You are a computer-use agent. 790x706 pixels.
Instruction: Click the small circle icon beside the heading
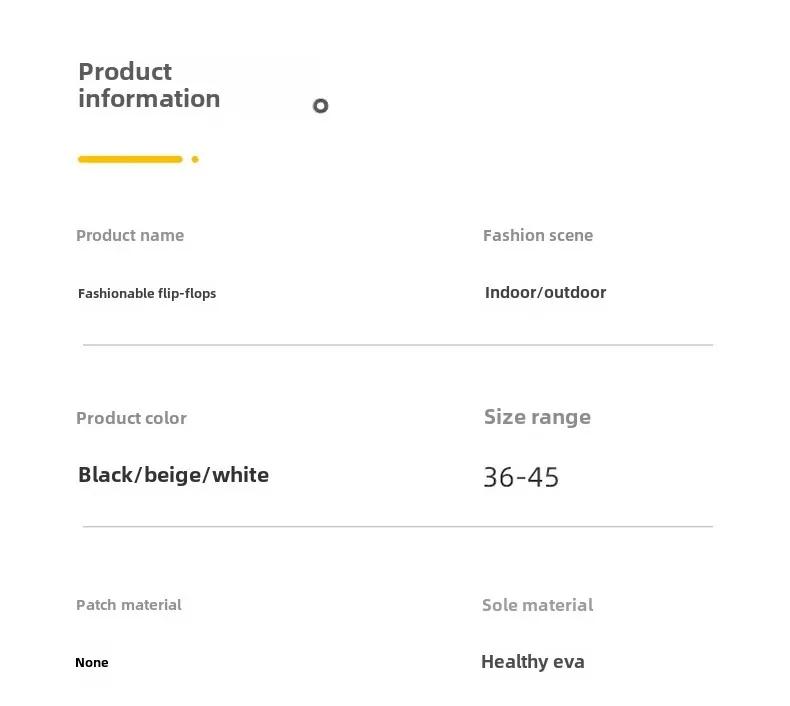coord(320,106)
